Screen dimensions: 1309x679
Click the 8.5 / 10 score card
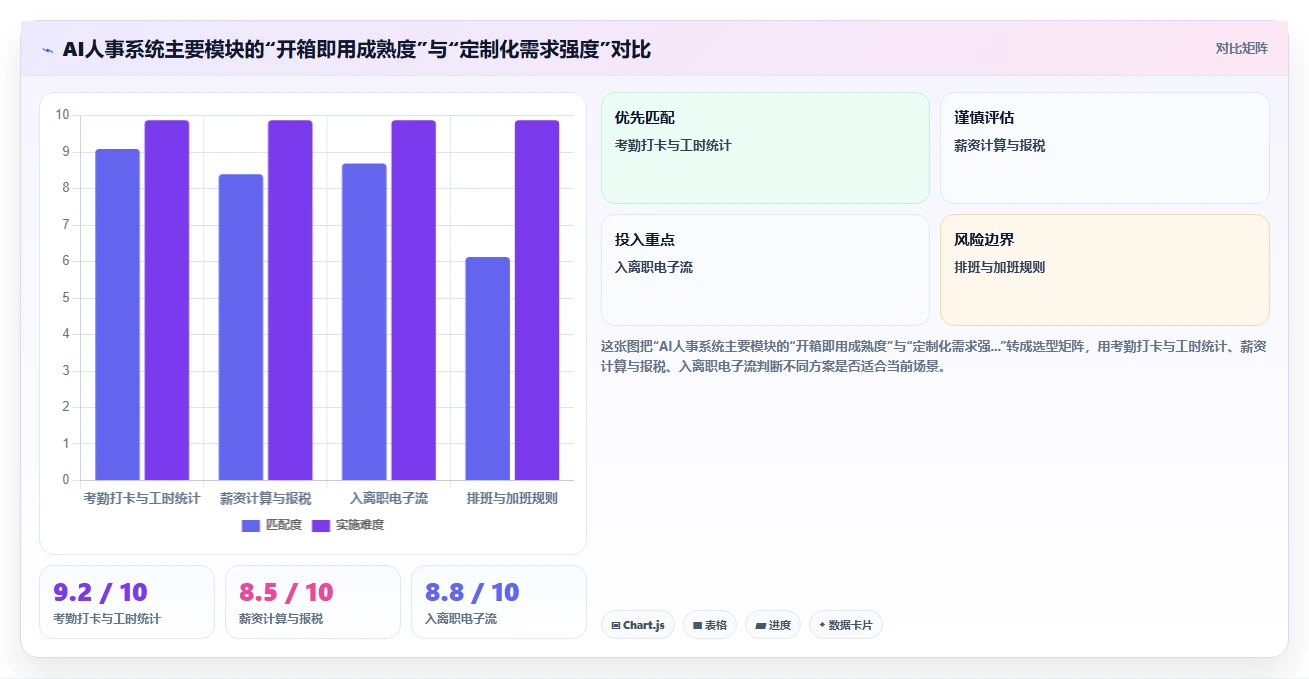tap(313, 602)
